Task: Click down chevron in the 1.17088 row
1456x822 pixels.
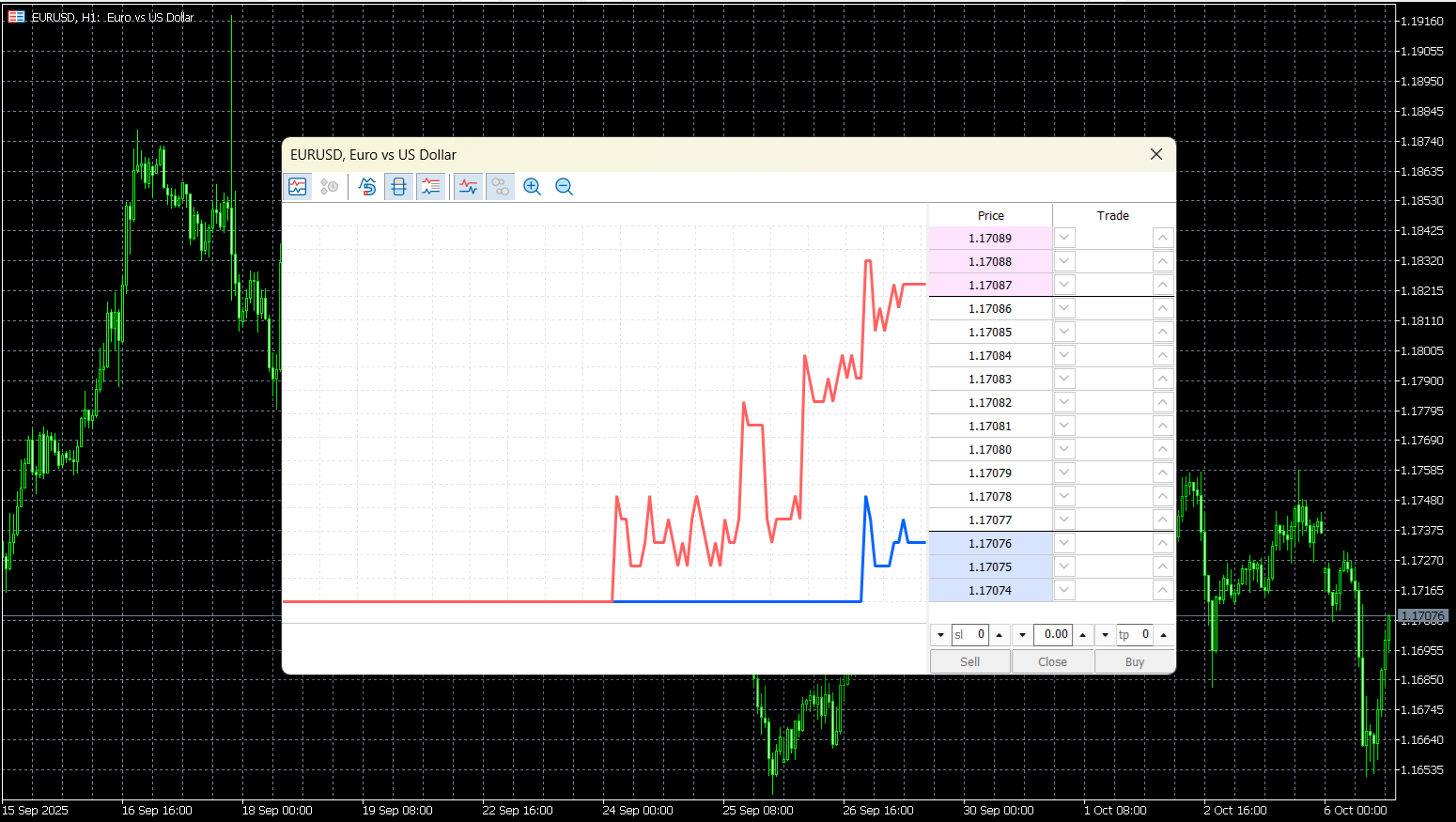Action: (1064, 261)
